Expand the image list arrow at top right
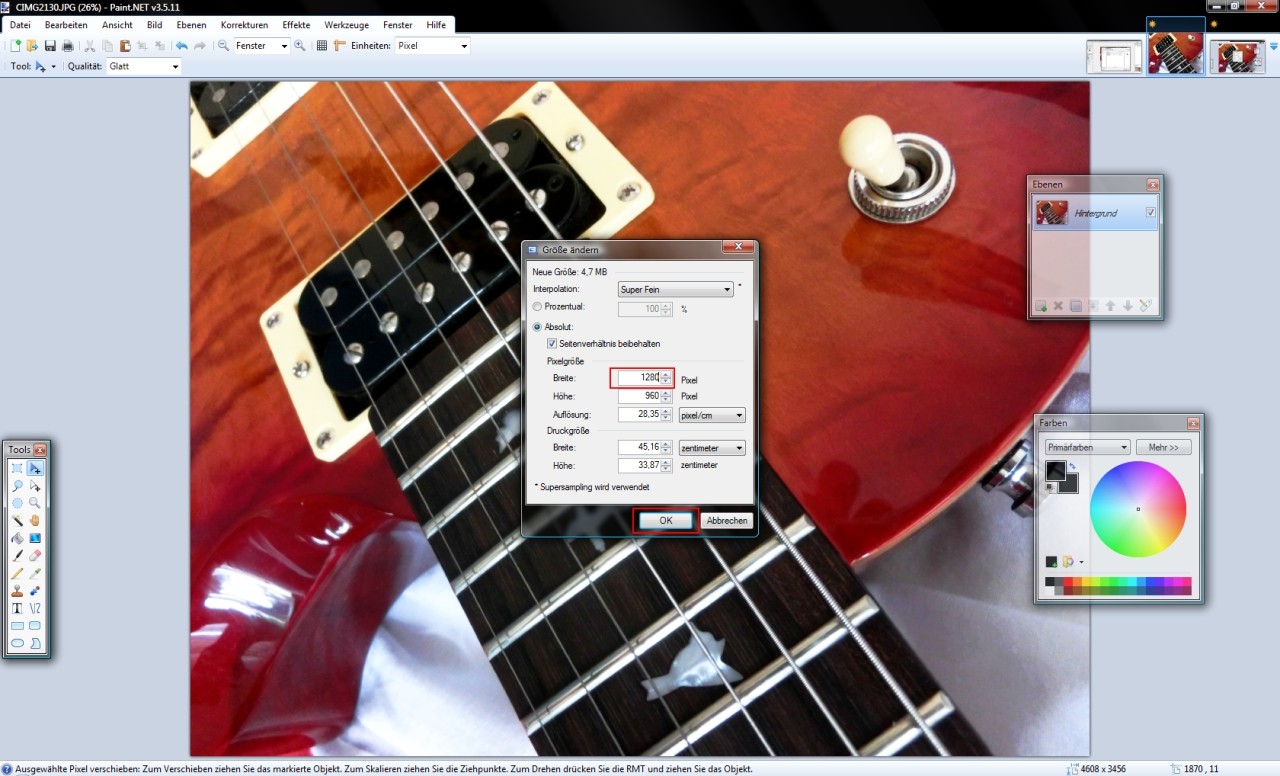The width and height of the screenshot is (1280, 776). 1273,46
